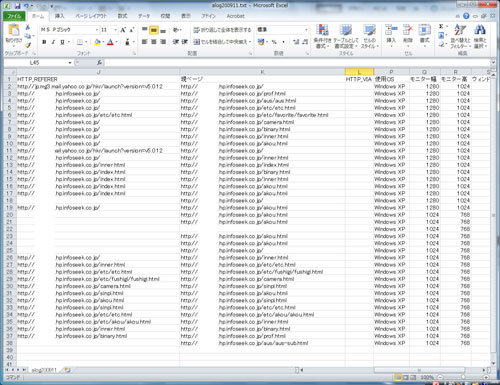Click the Merge and Center button
This screenshot has width=500, height=385.
click(222, 42)
